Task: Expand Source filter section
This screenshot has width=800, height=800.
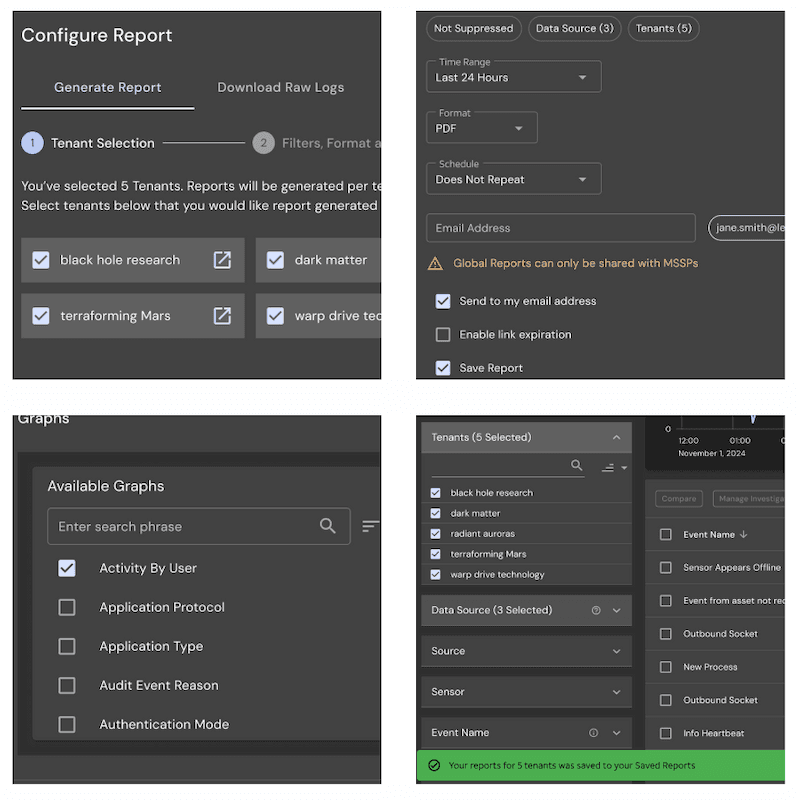Action: pos(527,651)
